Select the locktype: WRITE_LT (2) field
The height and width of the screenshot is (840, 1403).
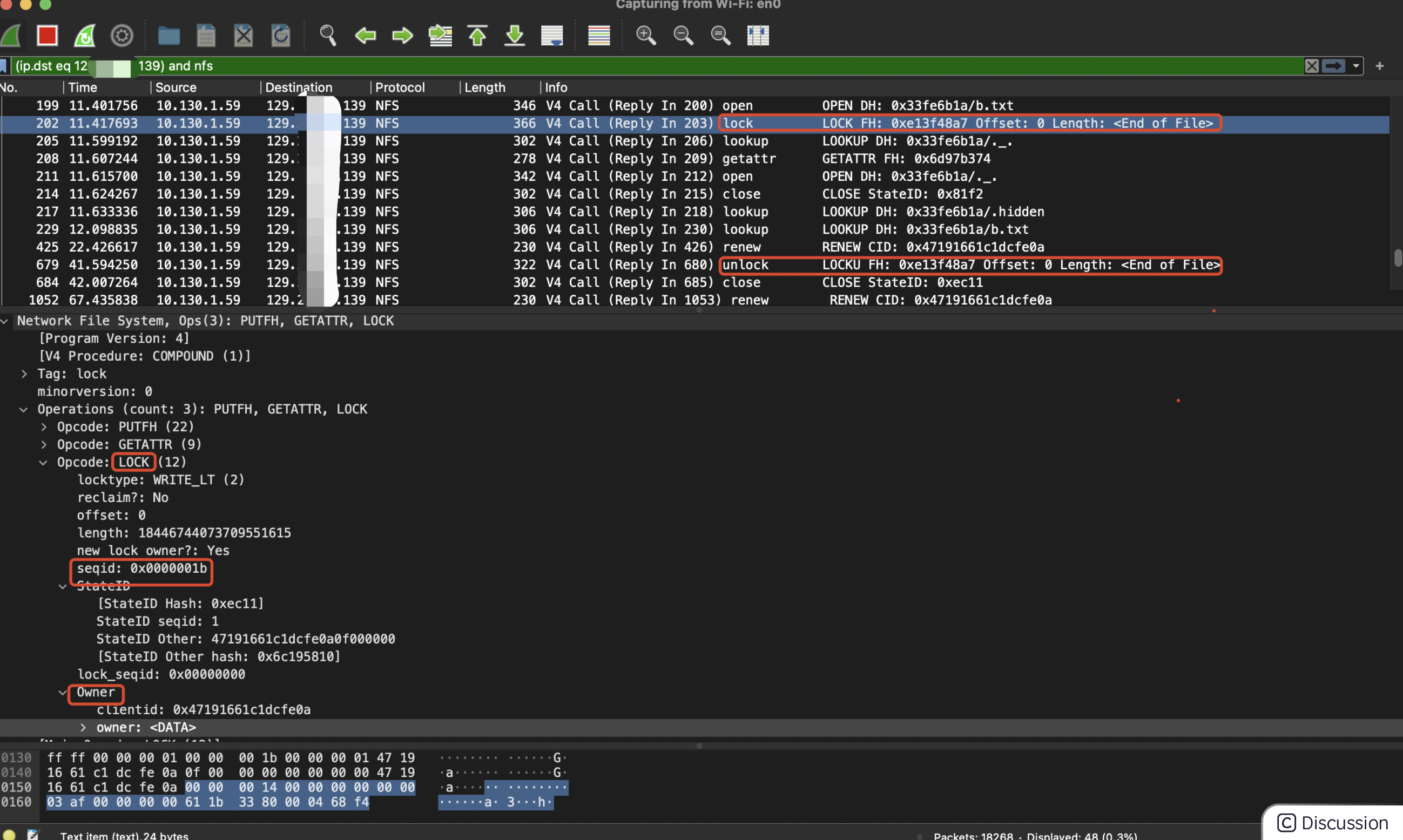click(161, 480)
